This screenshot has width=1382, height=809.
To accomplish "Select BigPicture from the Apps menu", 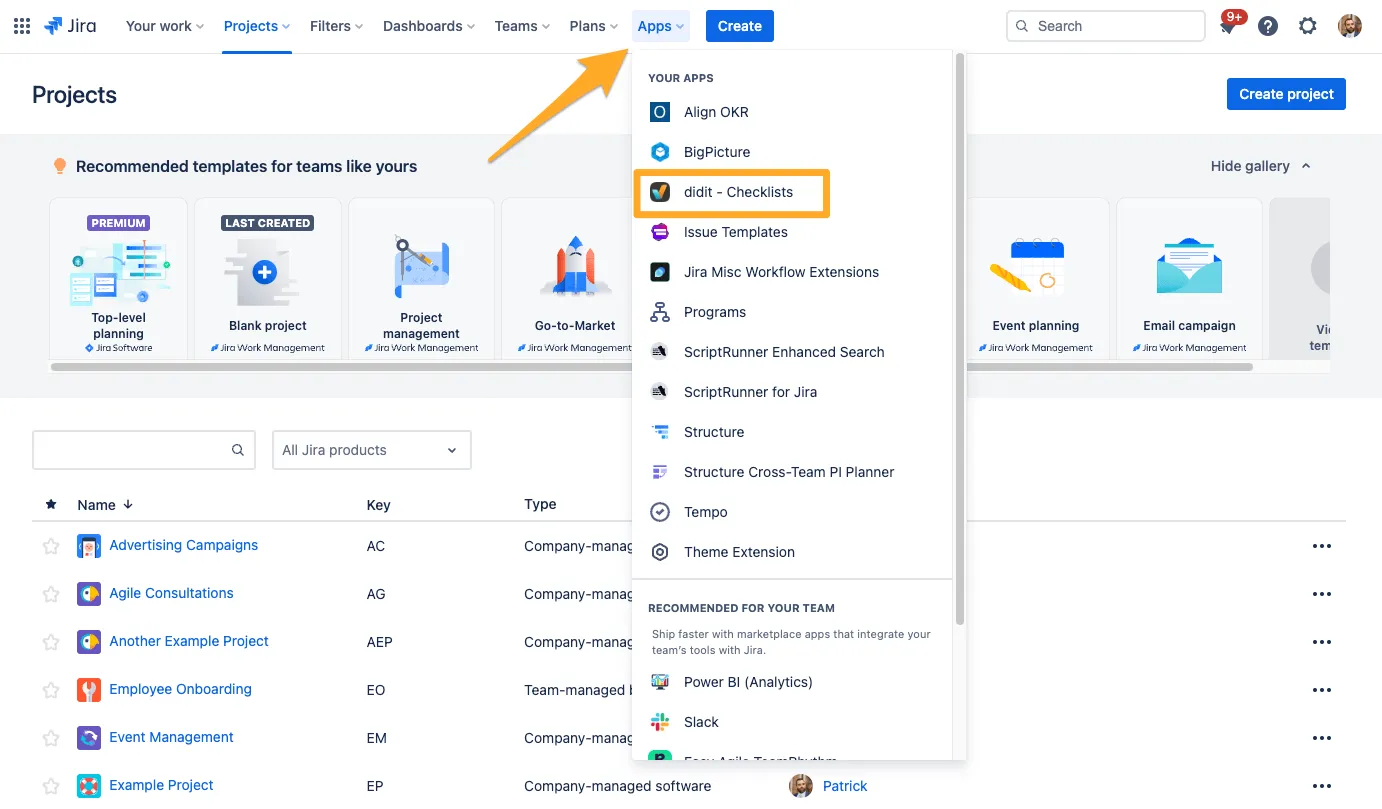I will pyautogui.click(x=792, y=152).
